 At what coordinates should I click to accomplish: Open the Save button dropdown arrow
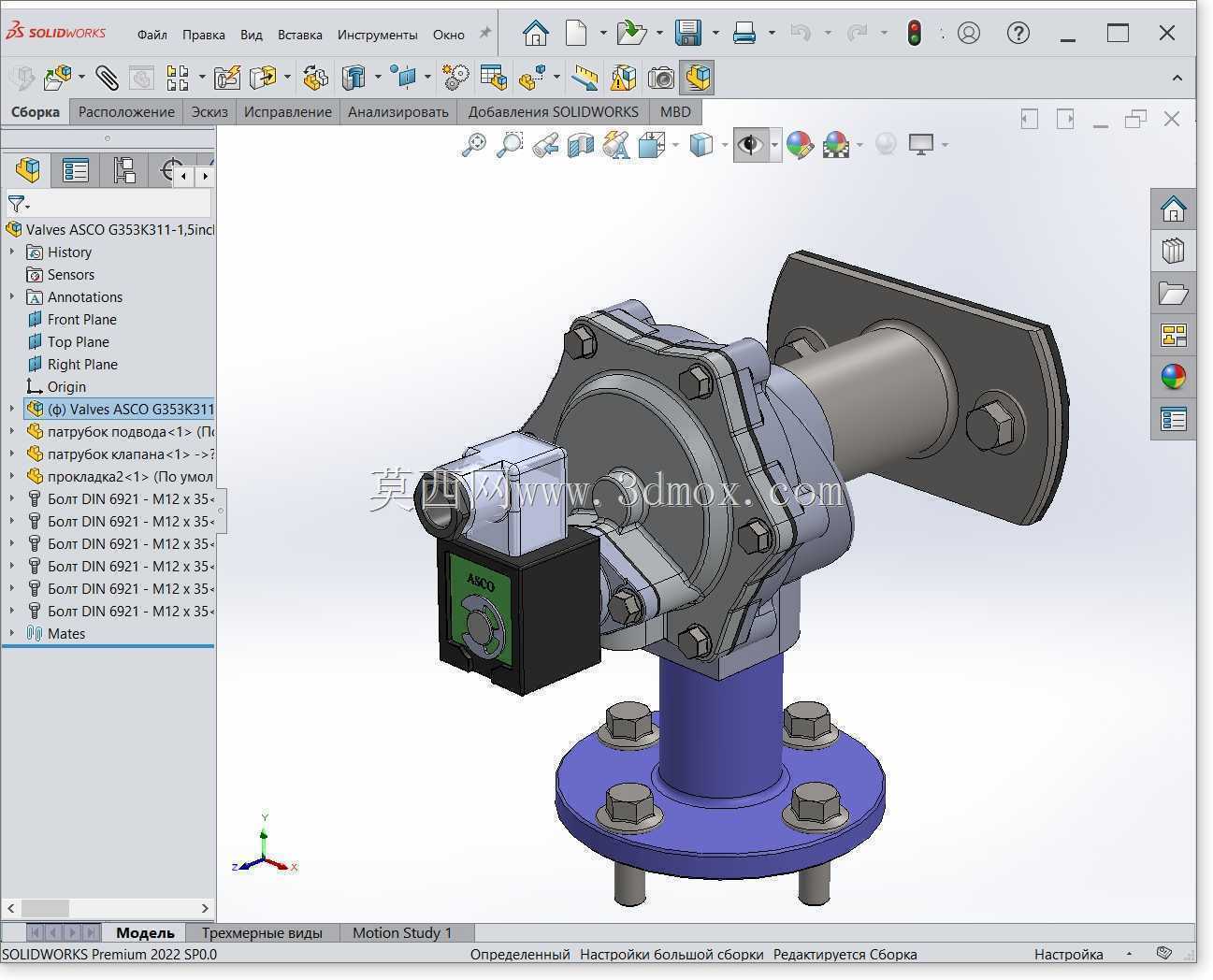point(715,34)
